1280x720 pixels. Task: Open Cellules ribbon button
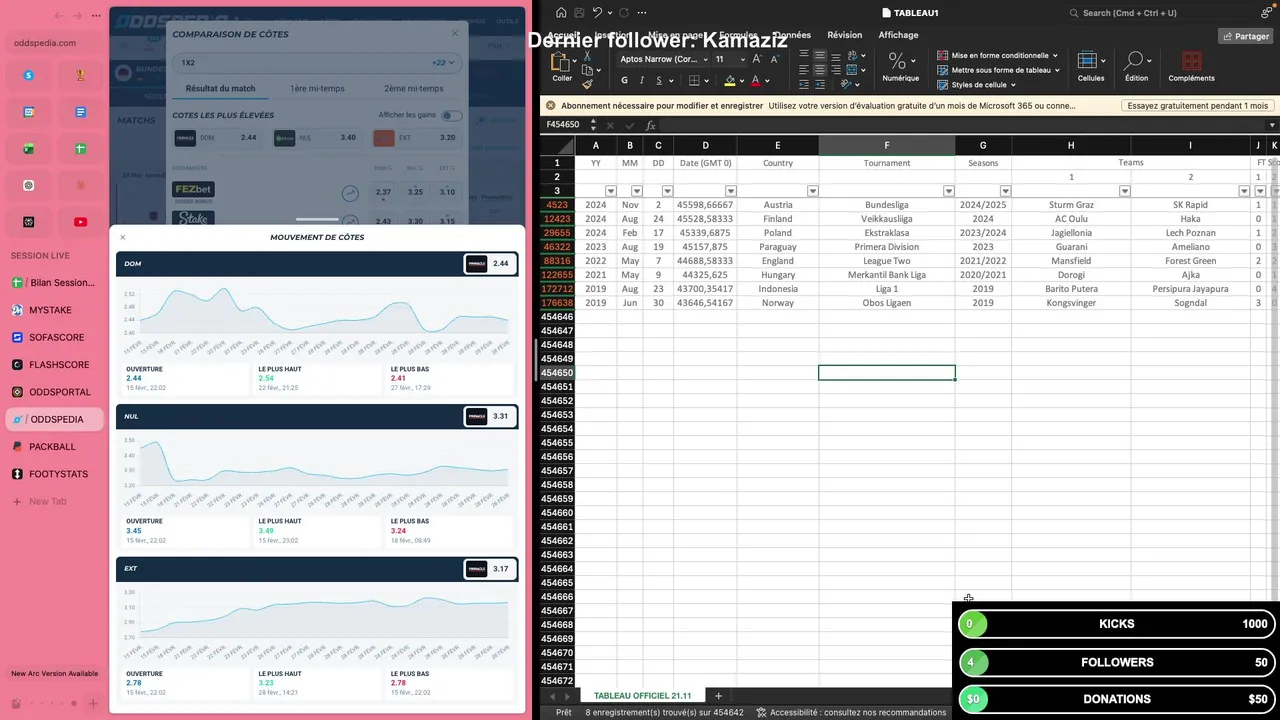(1090, 67)
